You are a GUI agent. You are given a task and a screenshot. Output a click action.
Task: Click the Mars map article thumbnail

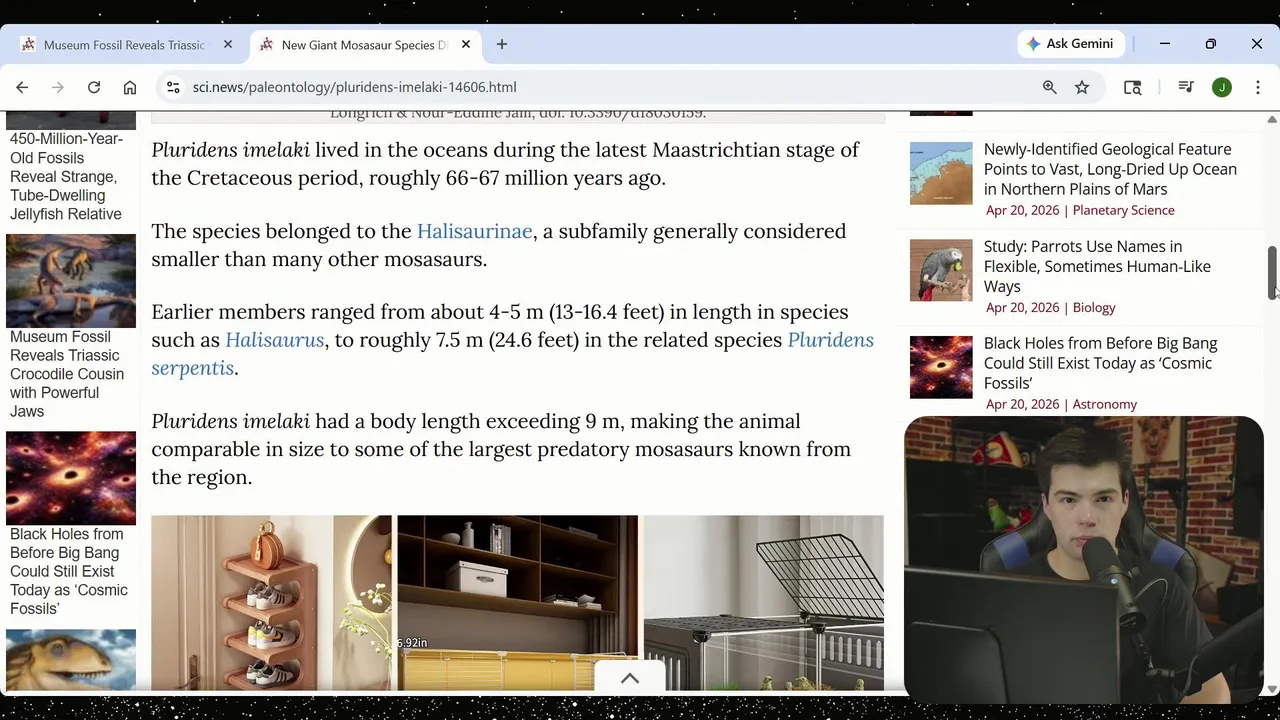[941, 173]
